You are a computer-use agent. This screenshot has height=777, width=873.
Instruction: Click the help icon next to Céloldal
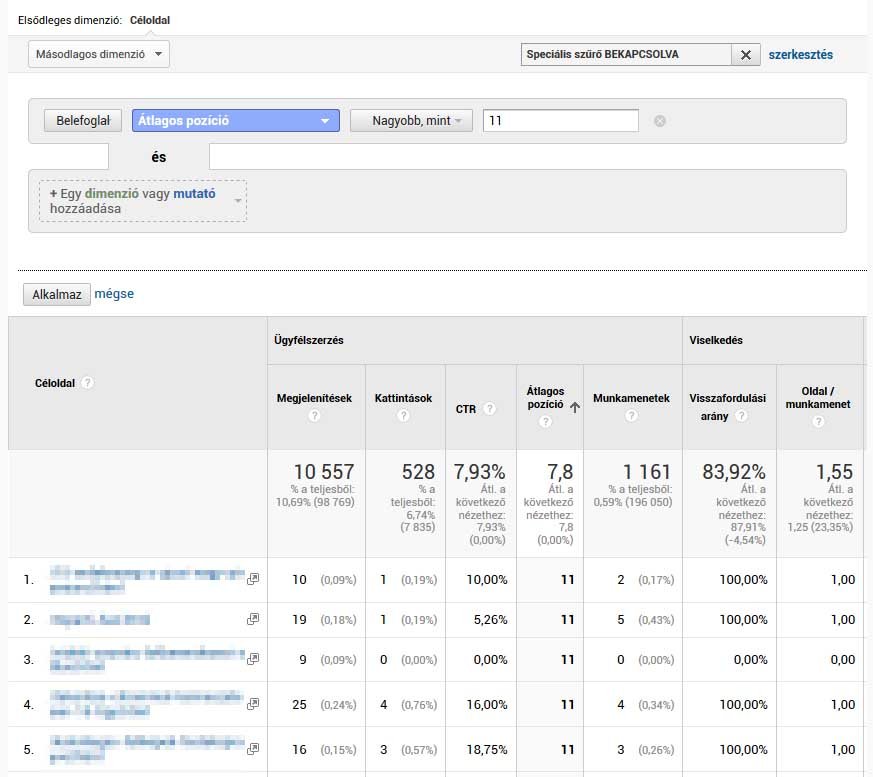[88, 383]
